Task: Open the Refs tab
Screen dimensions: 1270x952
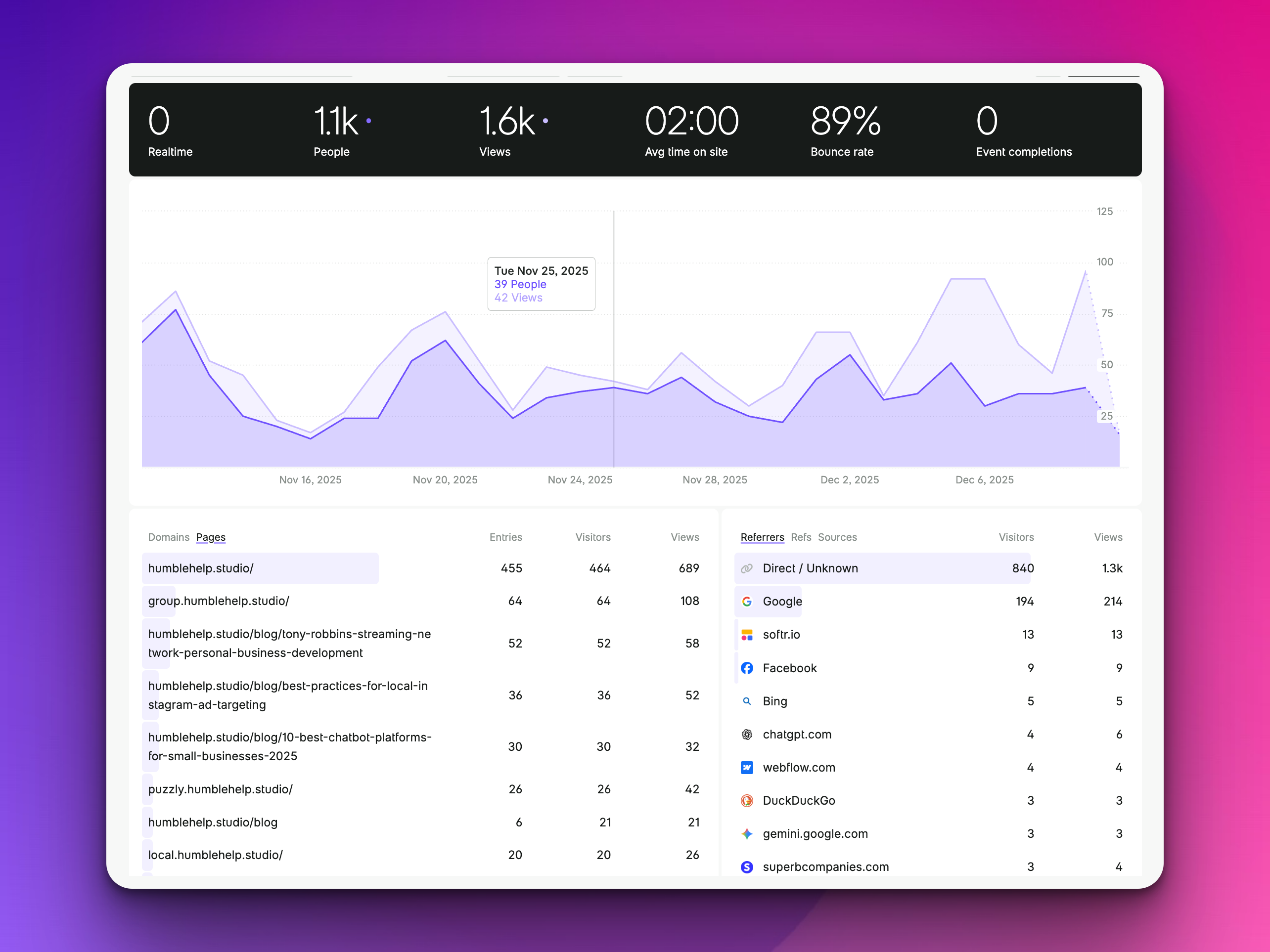Action: click(x=800, y=537)
